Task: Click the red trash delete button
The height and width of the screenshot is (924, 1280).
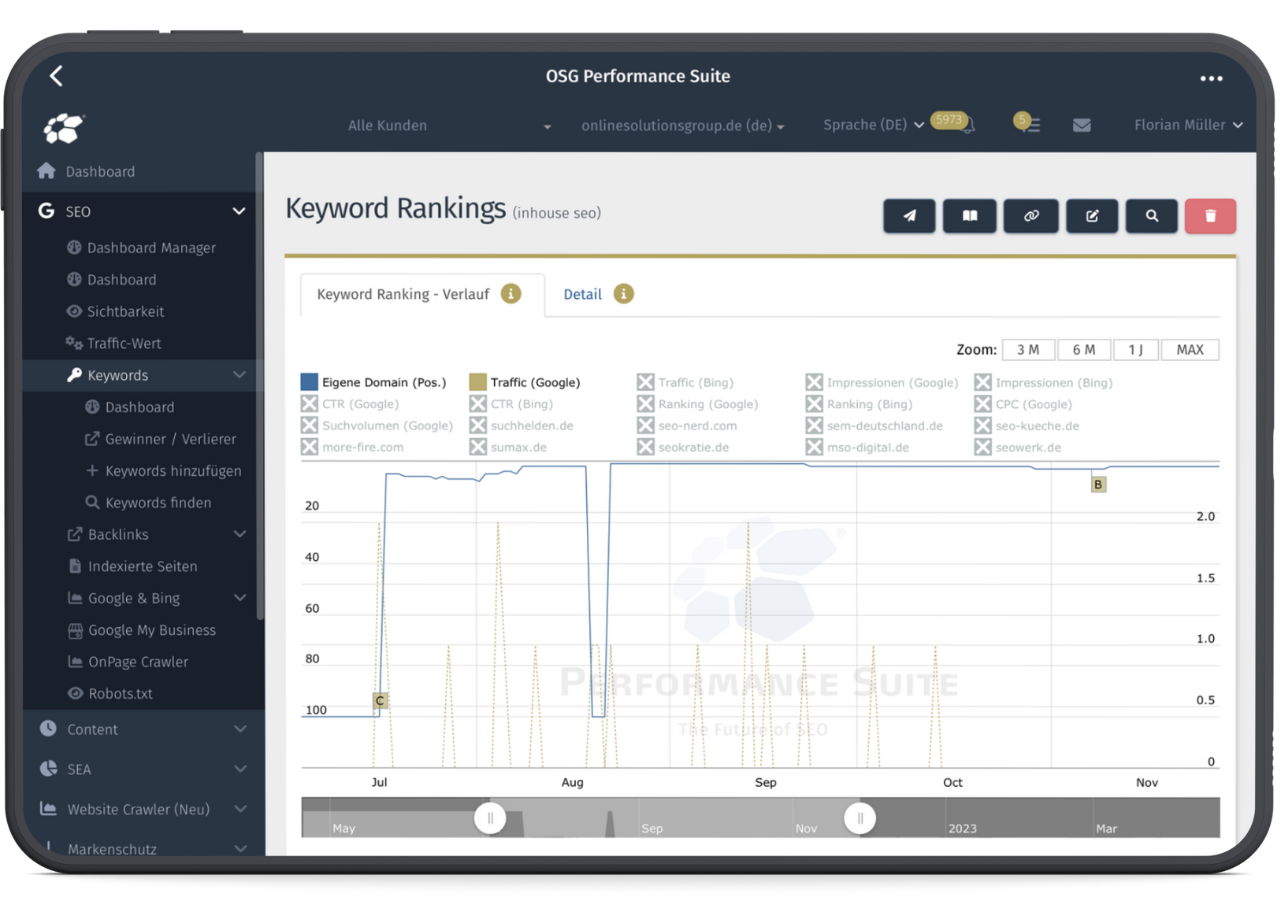Action: tap(1210, 216)
